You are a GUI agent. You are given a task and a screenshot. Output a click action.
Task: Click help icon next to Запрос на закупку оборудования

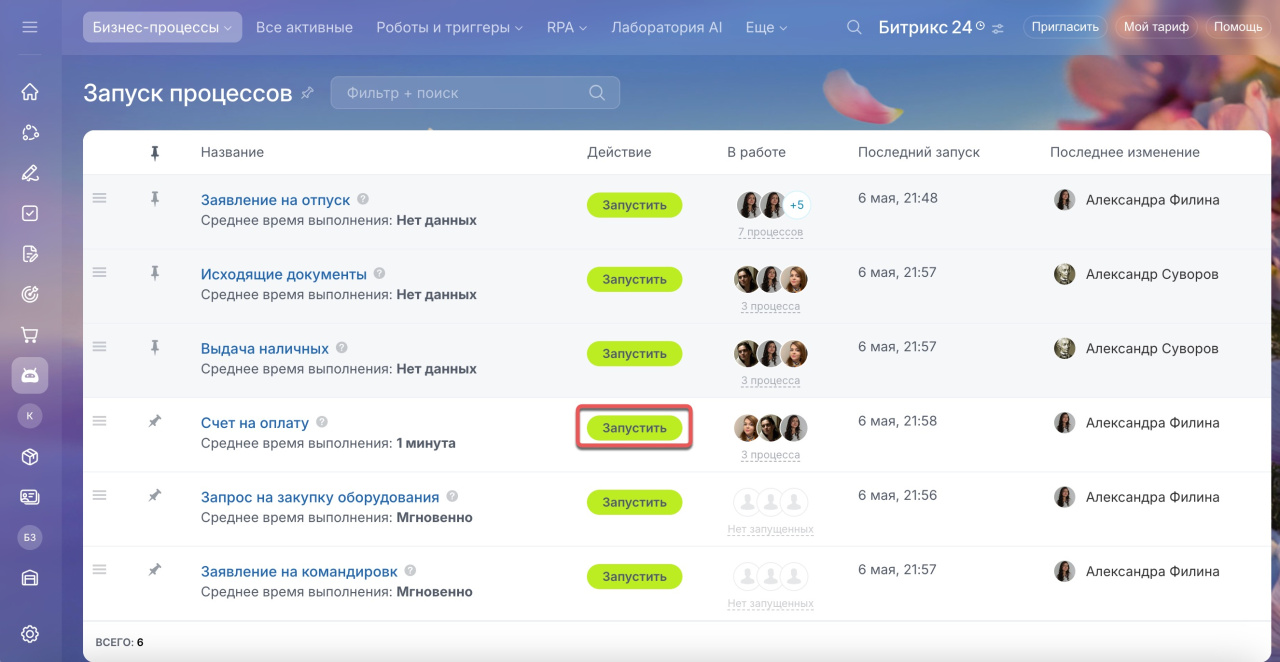tap(452, 496)
